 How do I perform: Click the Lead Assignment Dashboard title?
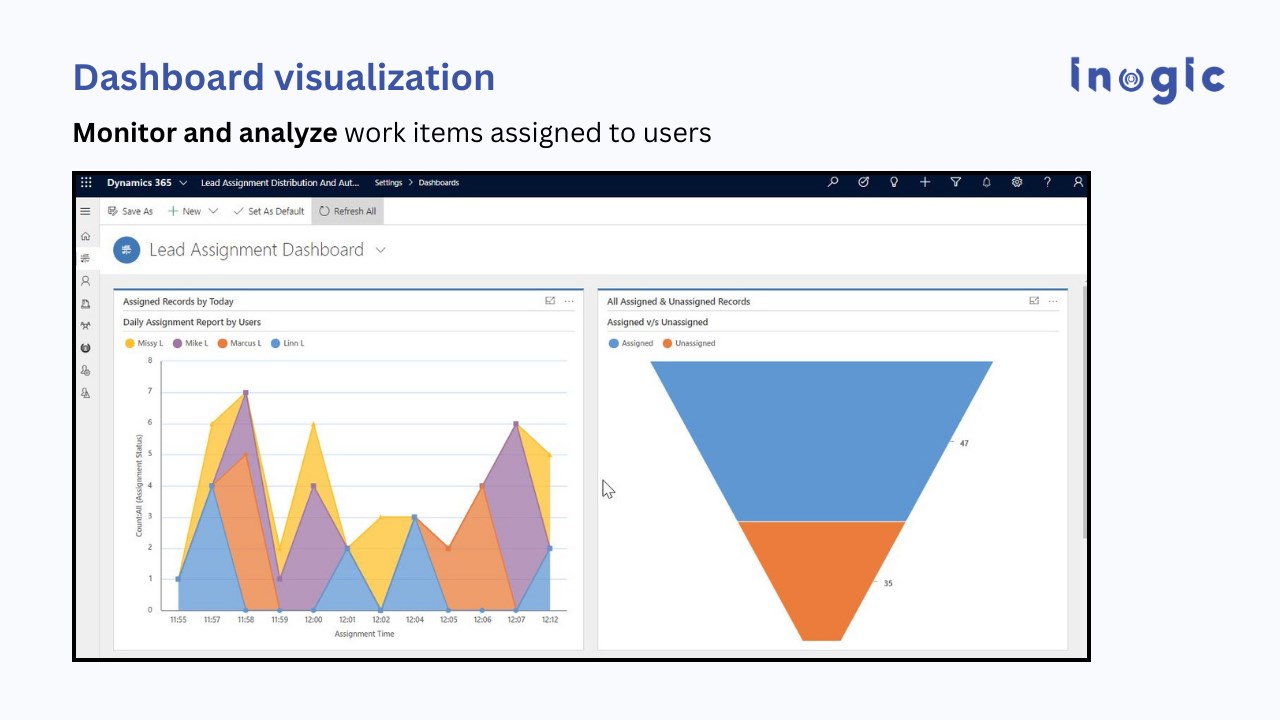(x=256, y=250)
